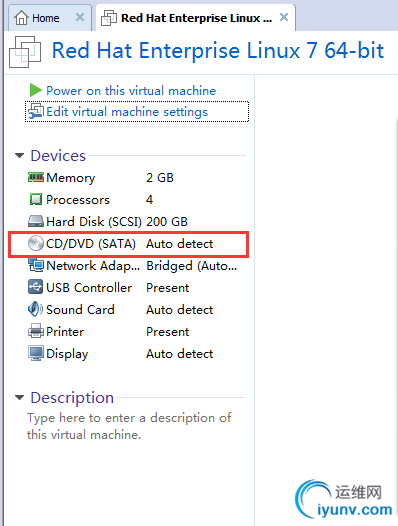The height and width of the screenshot is (526, 398).
Task: Click the wrench settings icon
Action: pyautogui.click(x=36, y=111)
